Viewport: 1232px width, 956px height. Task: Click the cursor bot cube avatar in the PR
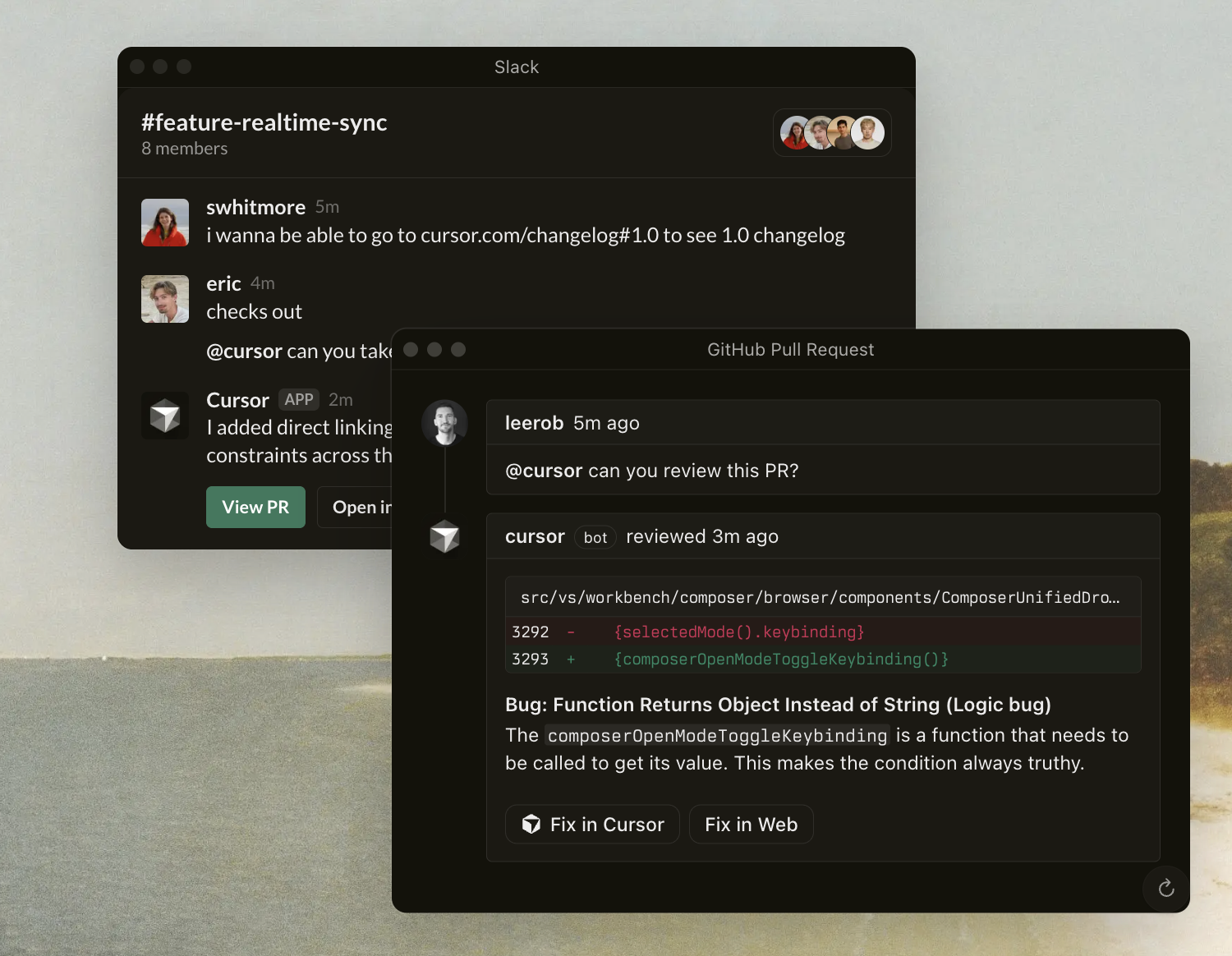point(444,536)
